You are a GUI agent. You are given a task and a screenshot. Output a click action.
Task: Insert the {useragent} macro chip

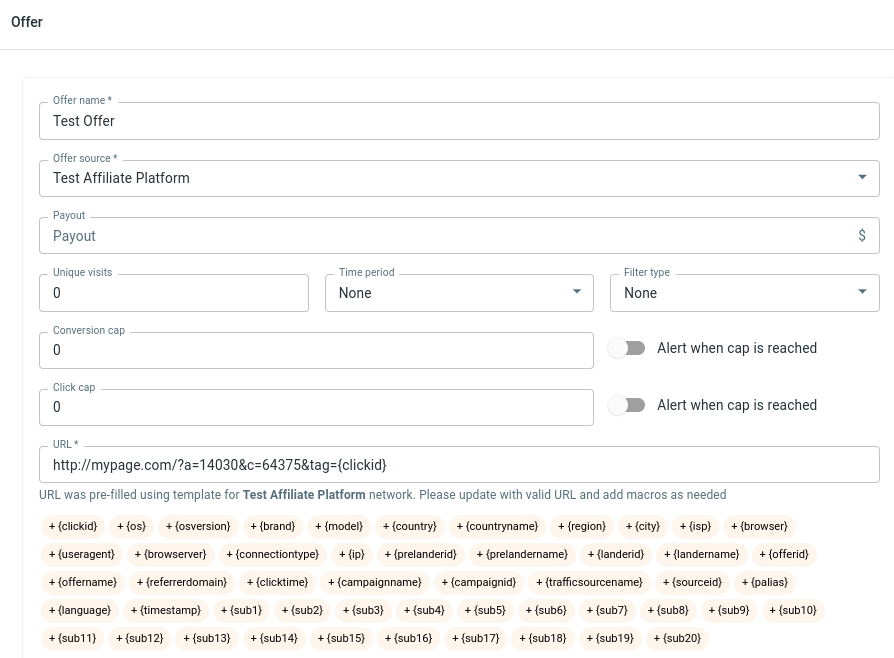82,554
